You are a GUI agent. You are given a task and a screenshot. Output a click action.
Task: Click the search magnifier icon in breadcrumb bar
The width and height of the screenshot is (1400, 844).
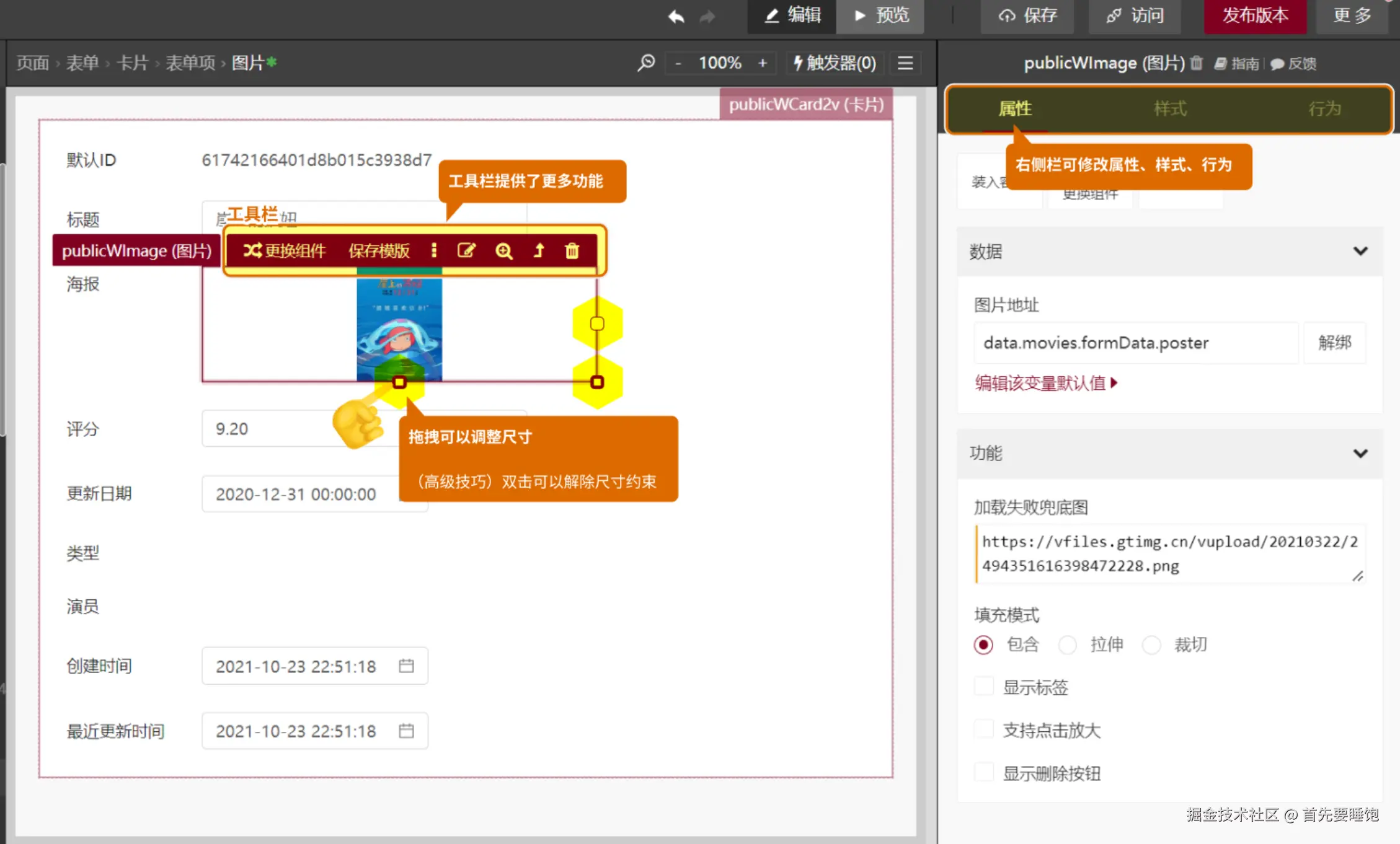point(646,63)
